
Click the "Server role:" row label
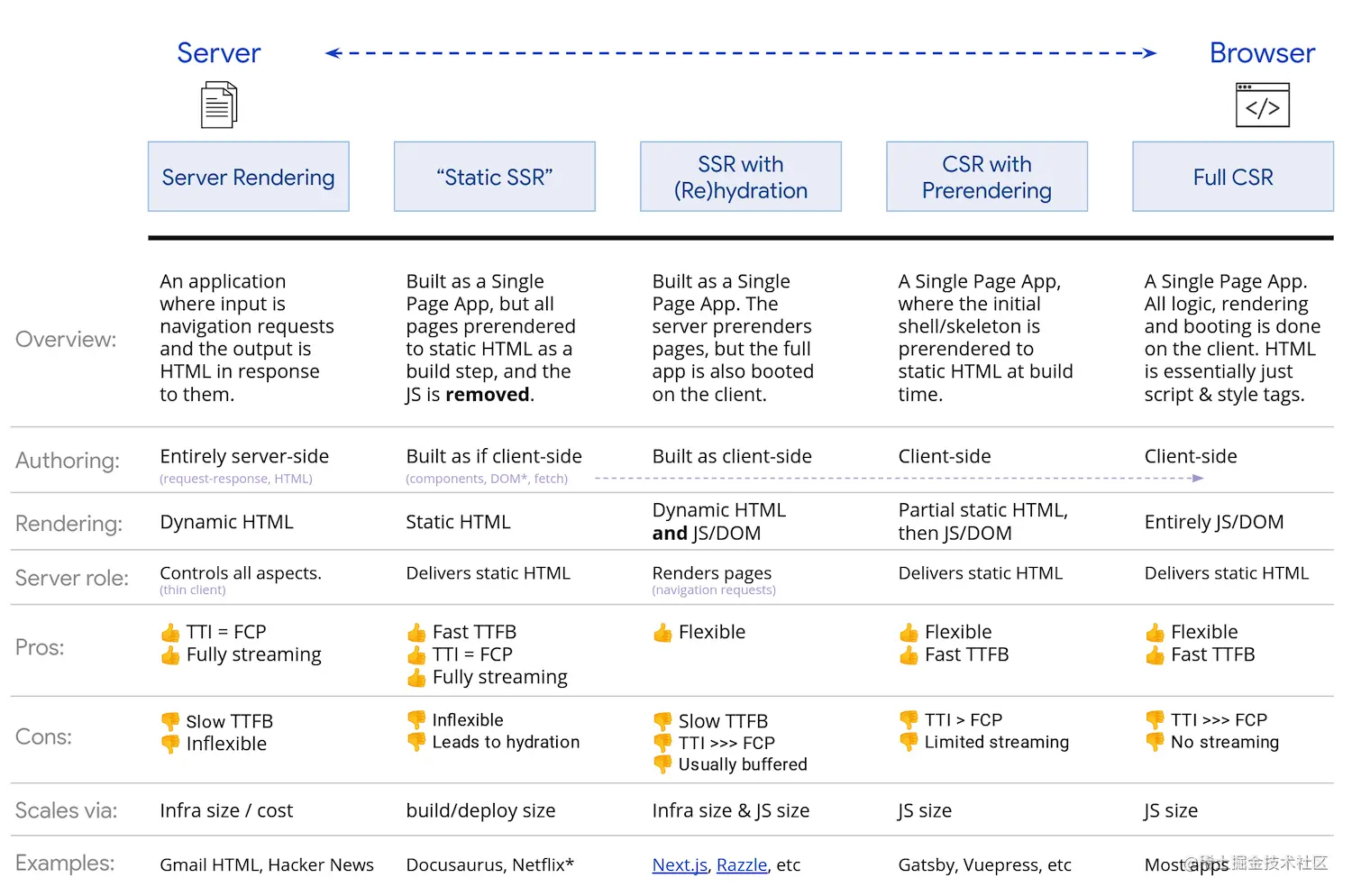coord(71,578)
